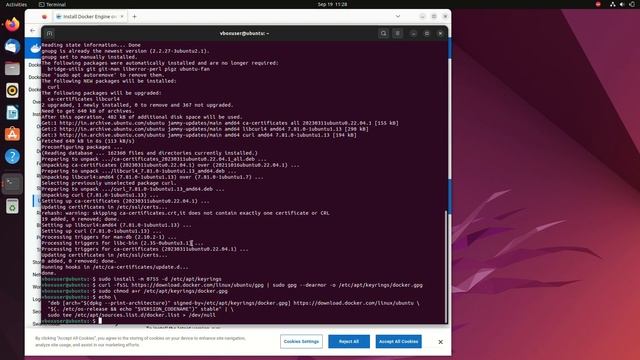
Task: Open the terminal hamburger menu
Action: pyautogui.click(x=397, y=33)
